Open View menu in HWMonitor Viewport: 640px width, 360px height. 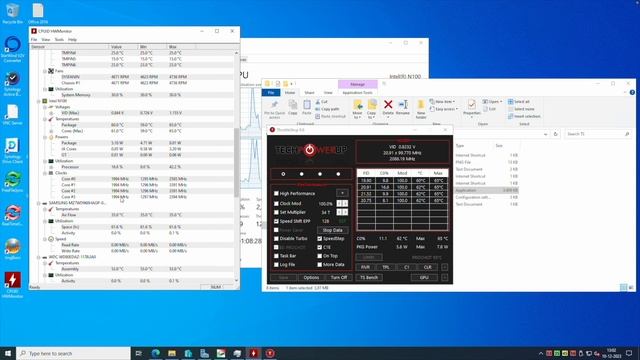(46, 40)
